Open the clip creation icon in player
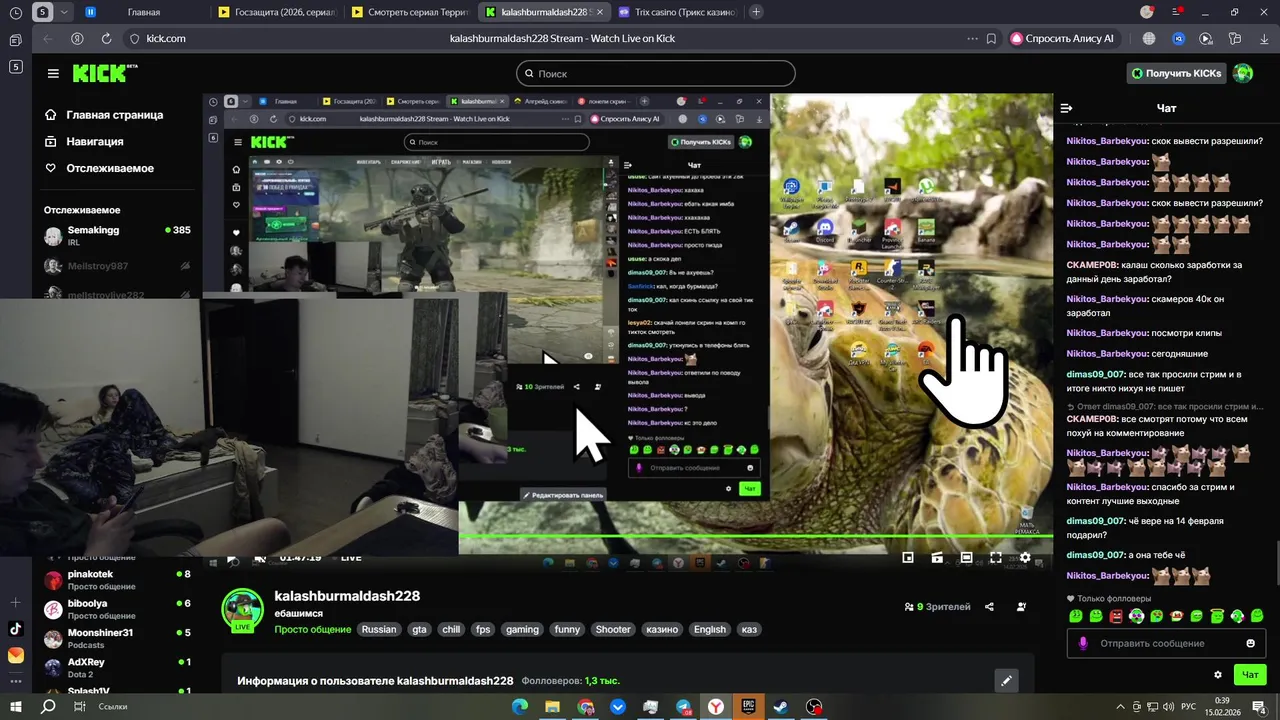This screenshot has height=720, width=1280. (937, 558)
